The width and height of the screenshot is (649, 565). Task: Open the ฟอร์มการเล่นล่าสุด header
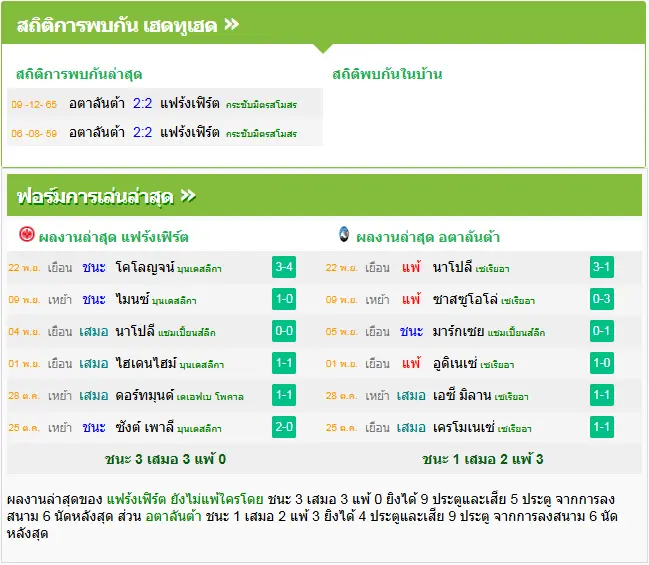(324, 195)
